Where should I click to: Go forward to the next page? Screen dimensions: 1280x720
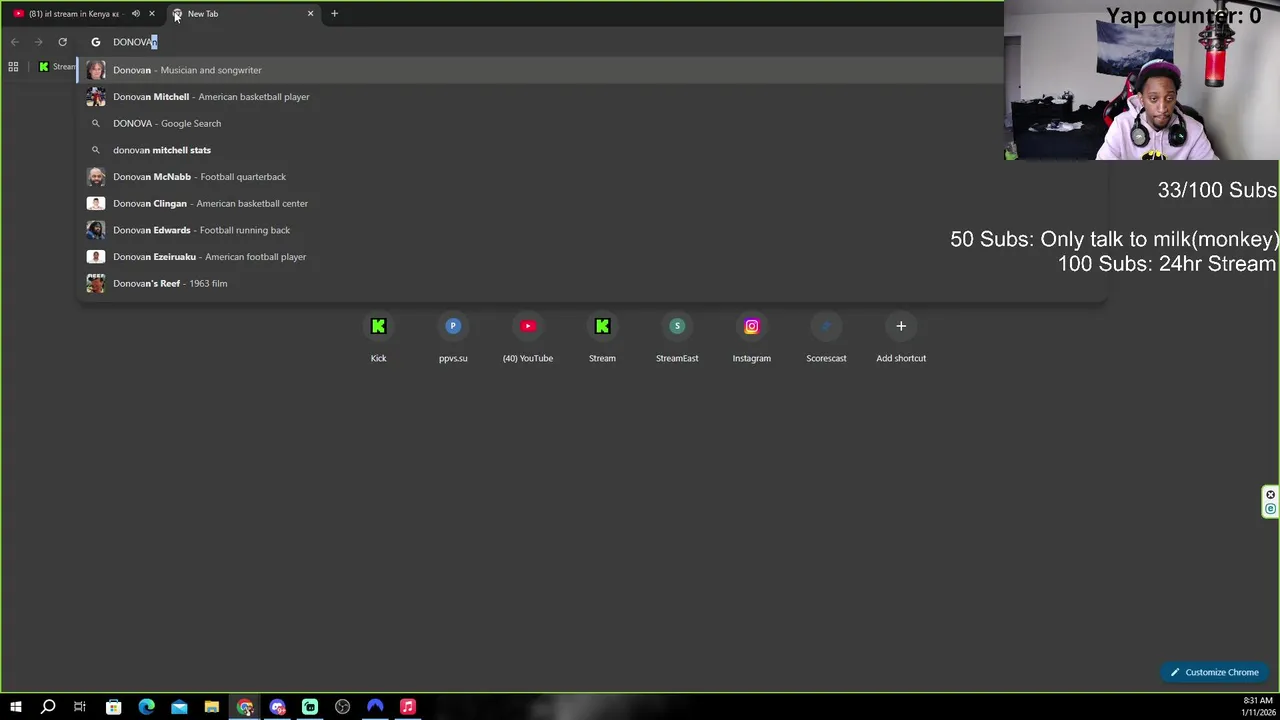[x=38, y=42]
